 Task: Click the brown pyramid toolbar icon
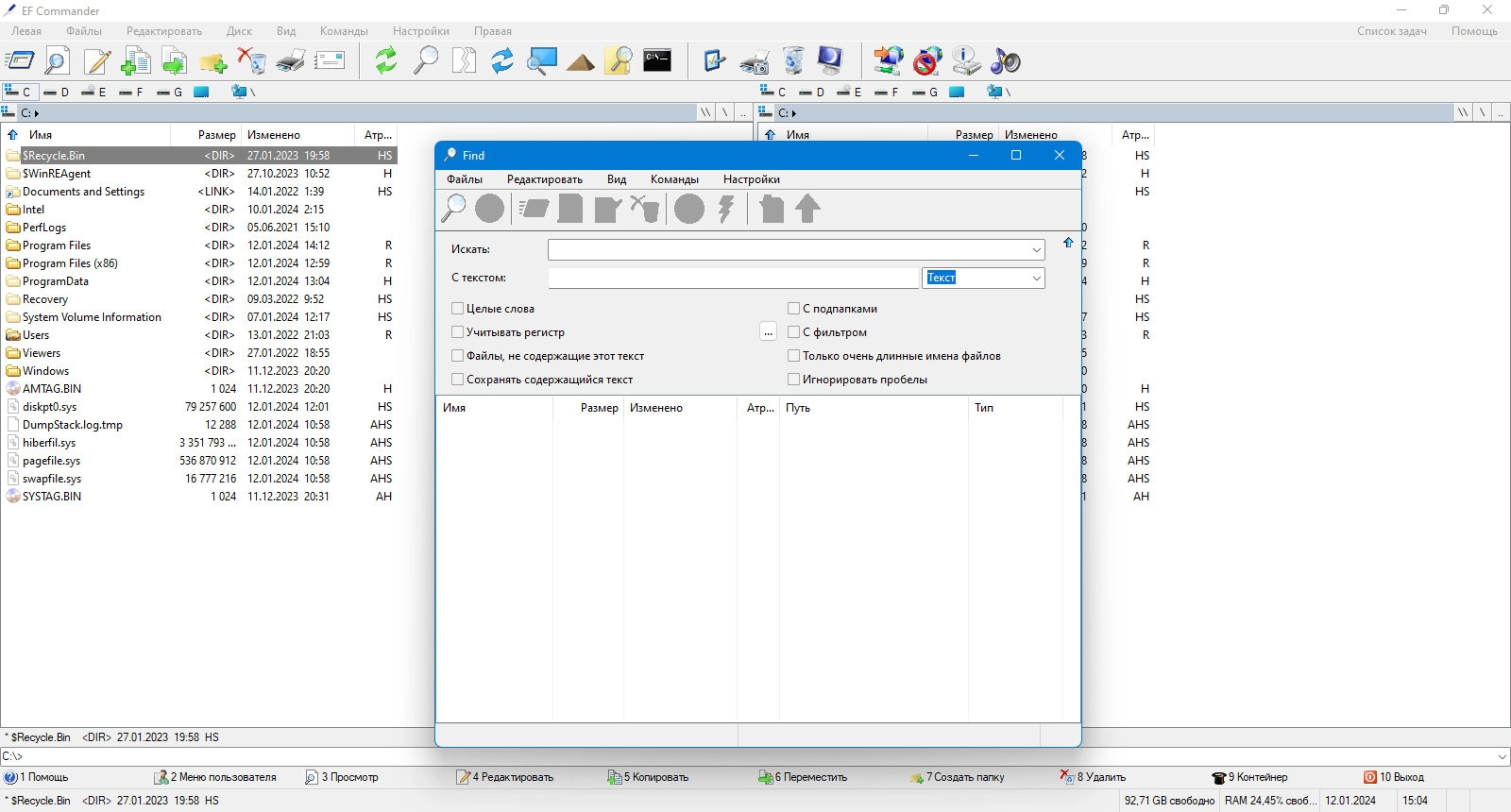pyautogui.click(x=580, y=62)
